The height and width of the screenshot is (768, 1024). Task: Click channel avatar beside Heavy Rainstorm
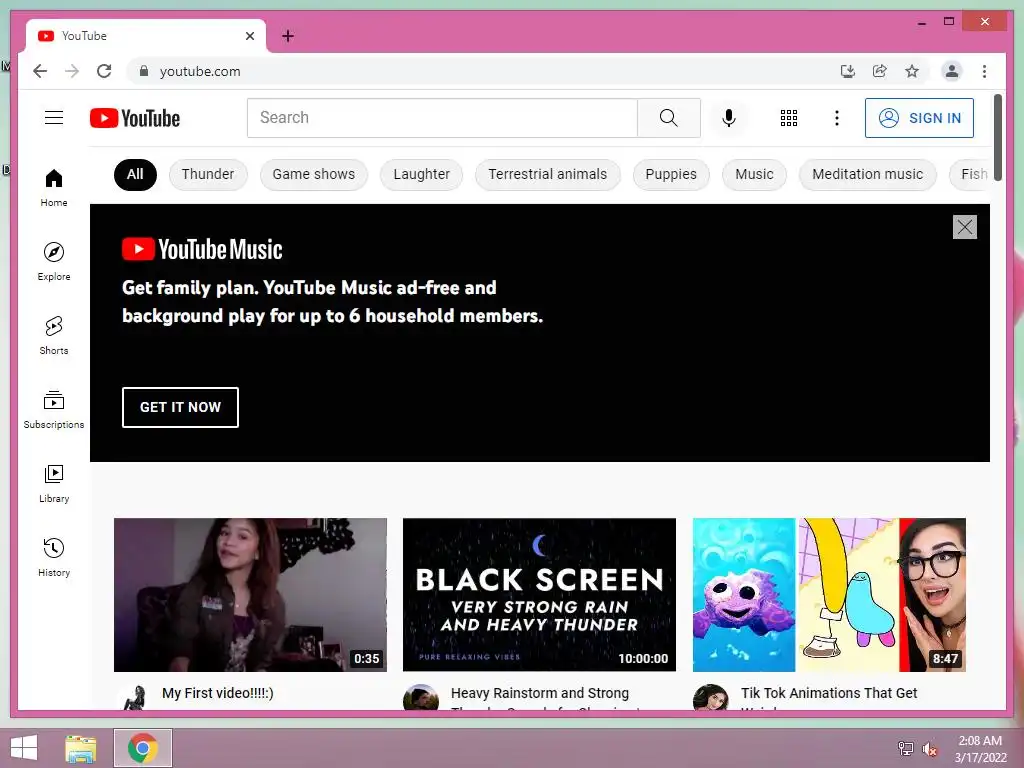[x=421, y=697]
